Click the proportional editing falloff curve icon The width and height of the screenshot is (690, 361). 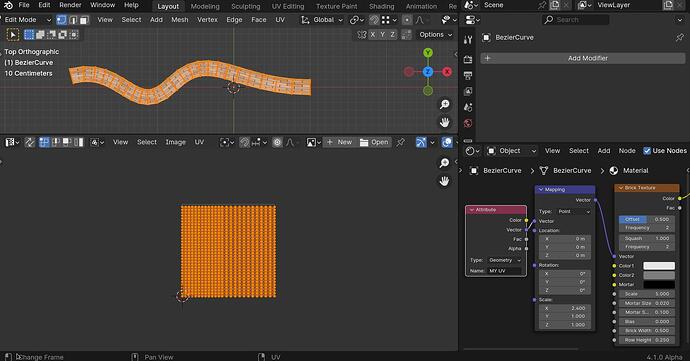(420, 20)
